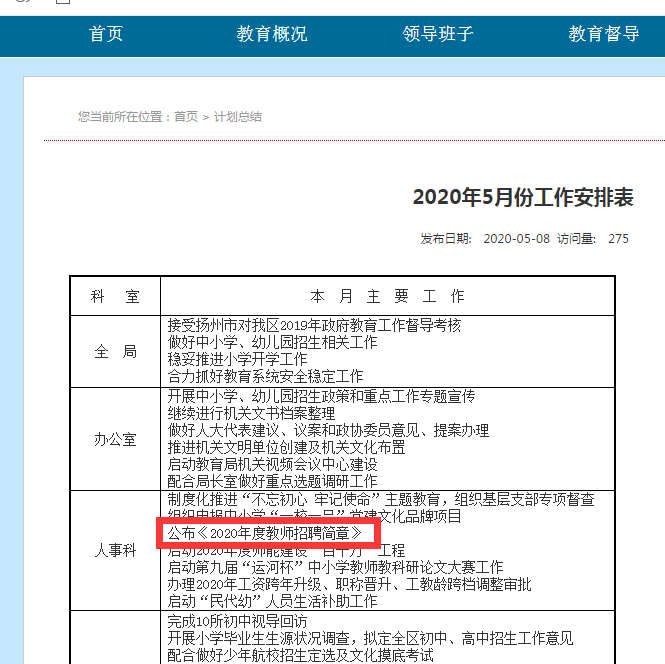Click the 合力抓好教育系统安全稳定工作 line
The image size is (665, 664).
(x=265, y=376)
